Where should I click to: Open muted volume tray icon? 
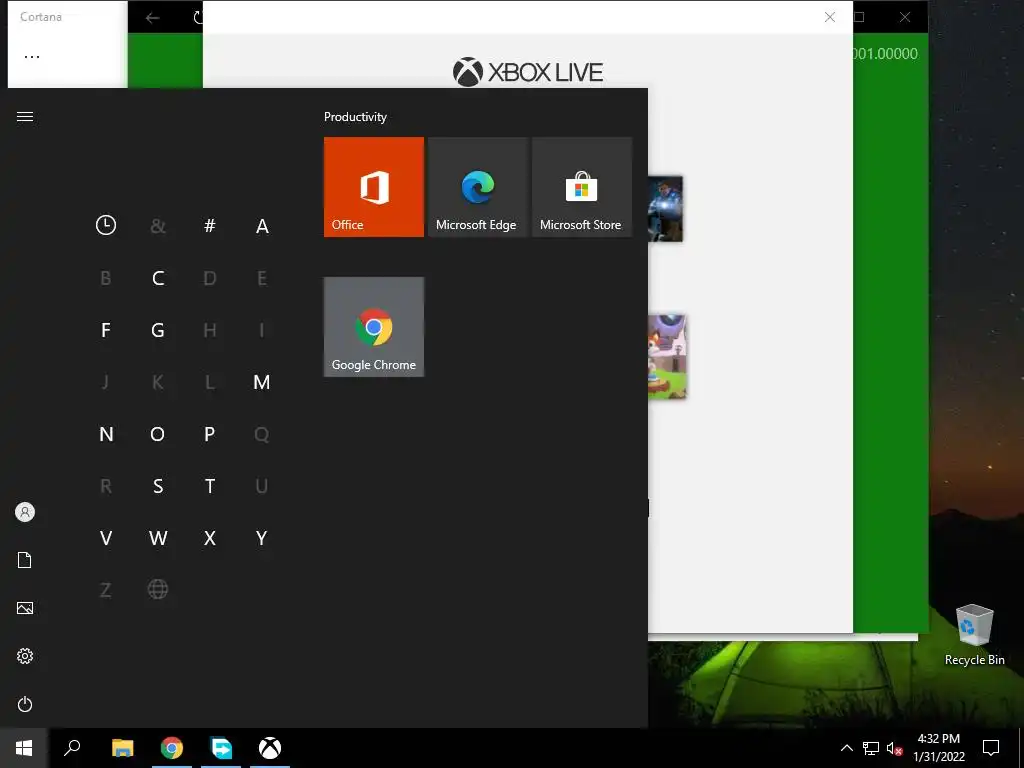(894, 748)
